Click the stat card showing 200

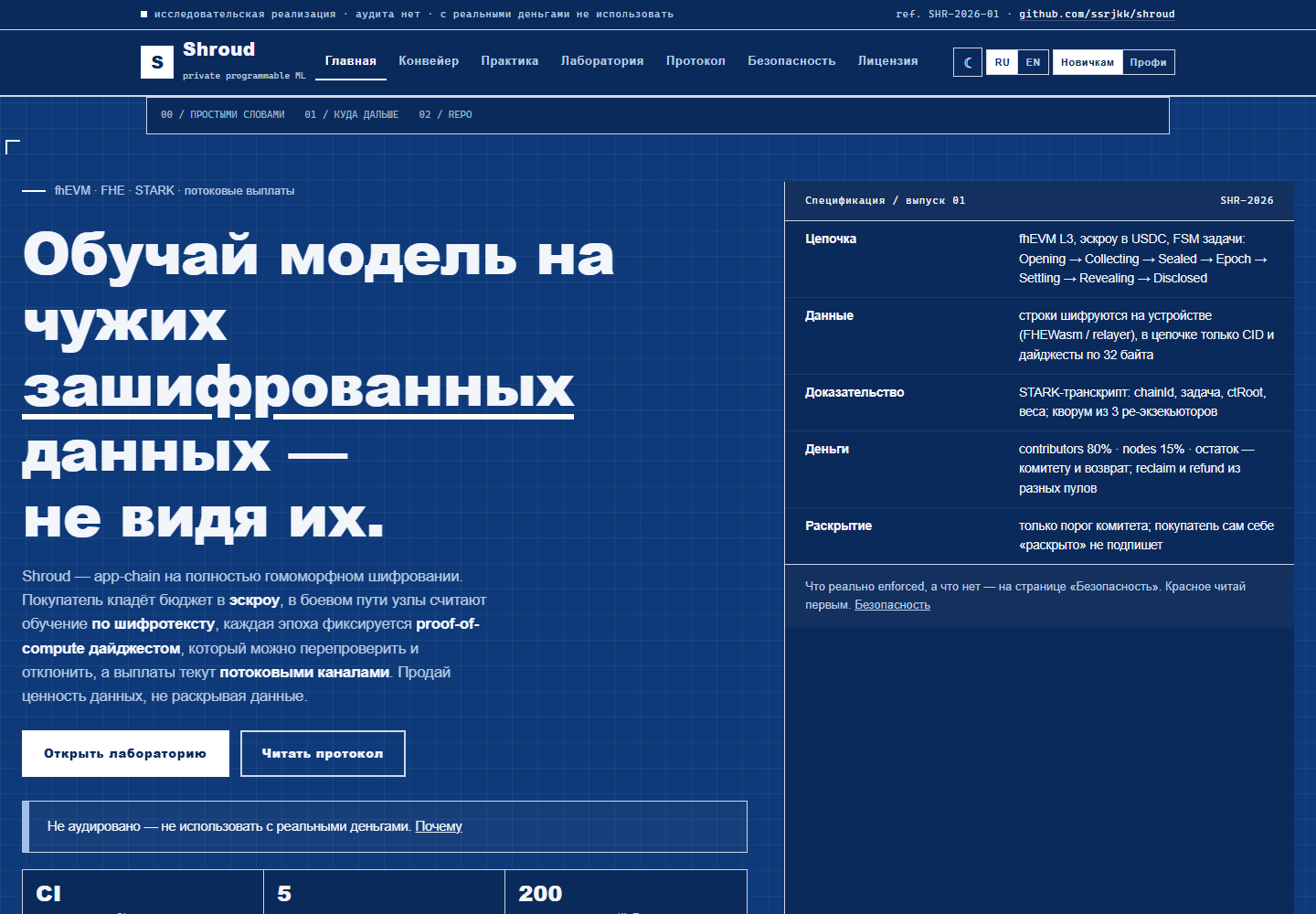click(x=626, y=891)
